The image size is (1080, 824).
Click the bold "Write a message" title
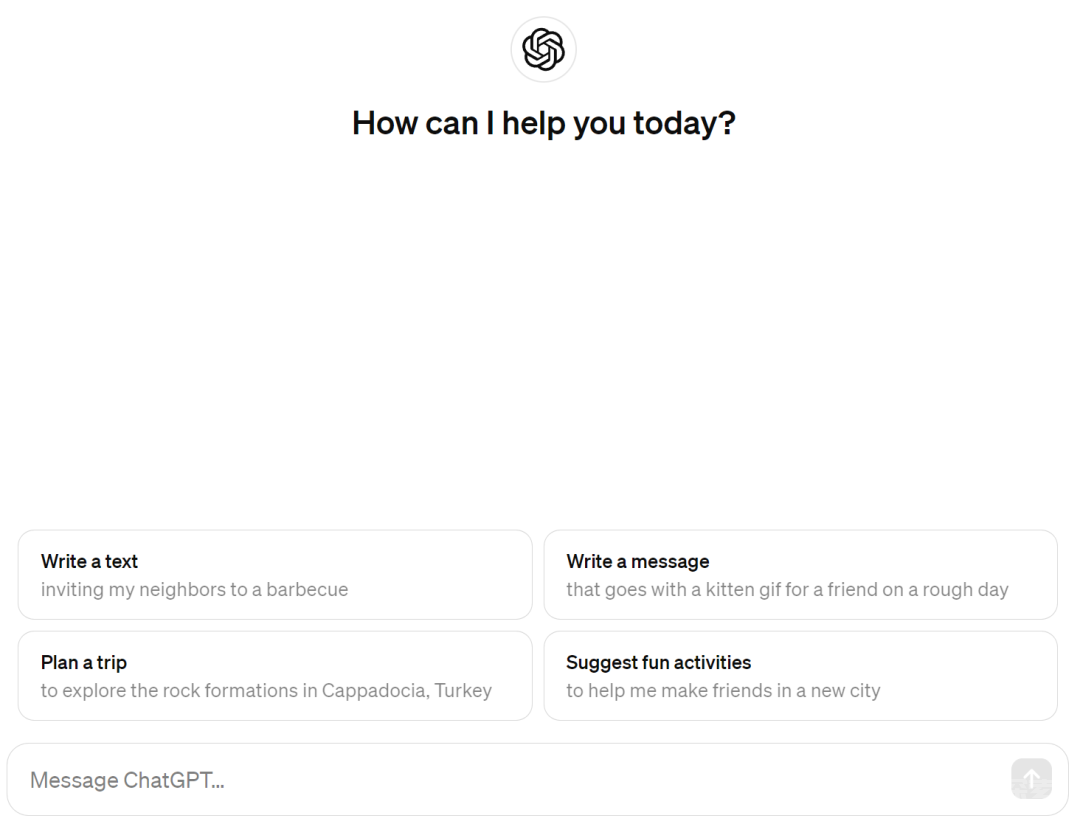click(638, 562)
